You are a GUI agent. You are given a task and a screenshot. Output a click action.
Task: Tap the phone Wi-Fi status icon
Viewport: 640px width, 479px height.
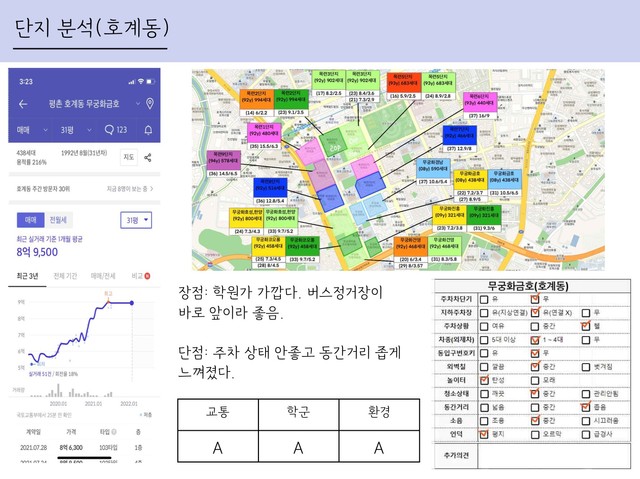[x=141, y=82]
